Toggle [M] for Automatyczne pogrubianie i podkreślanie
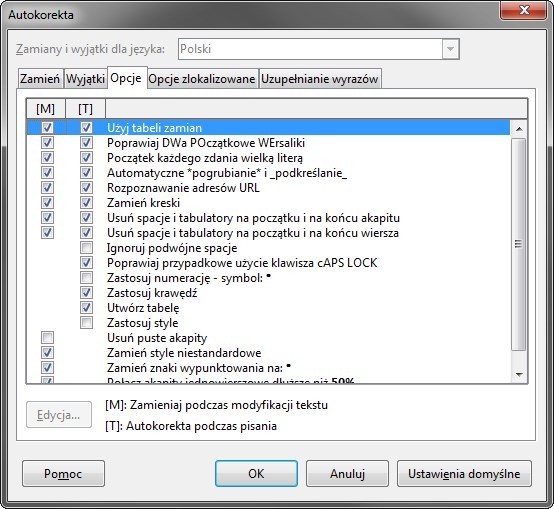This screenshot has height=509, width=554. 47,173
